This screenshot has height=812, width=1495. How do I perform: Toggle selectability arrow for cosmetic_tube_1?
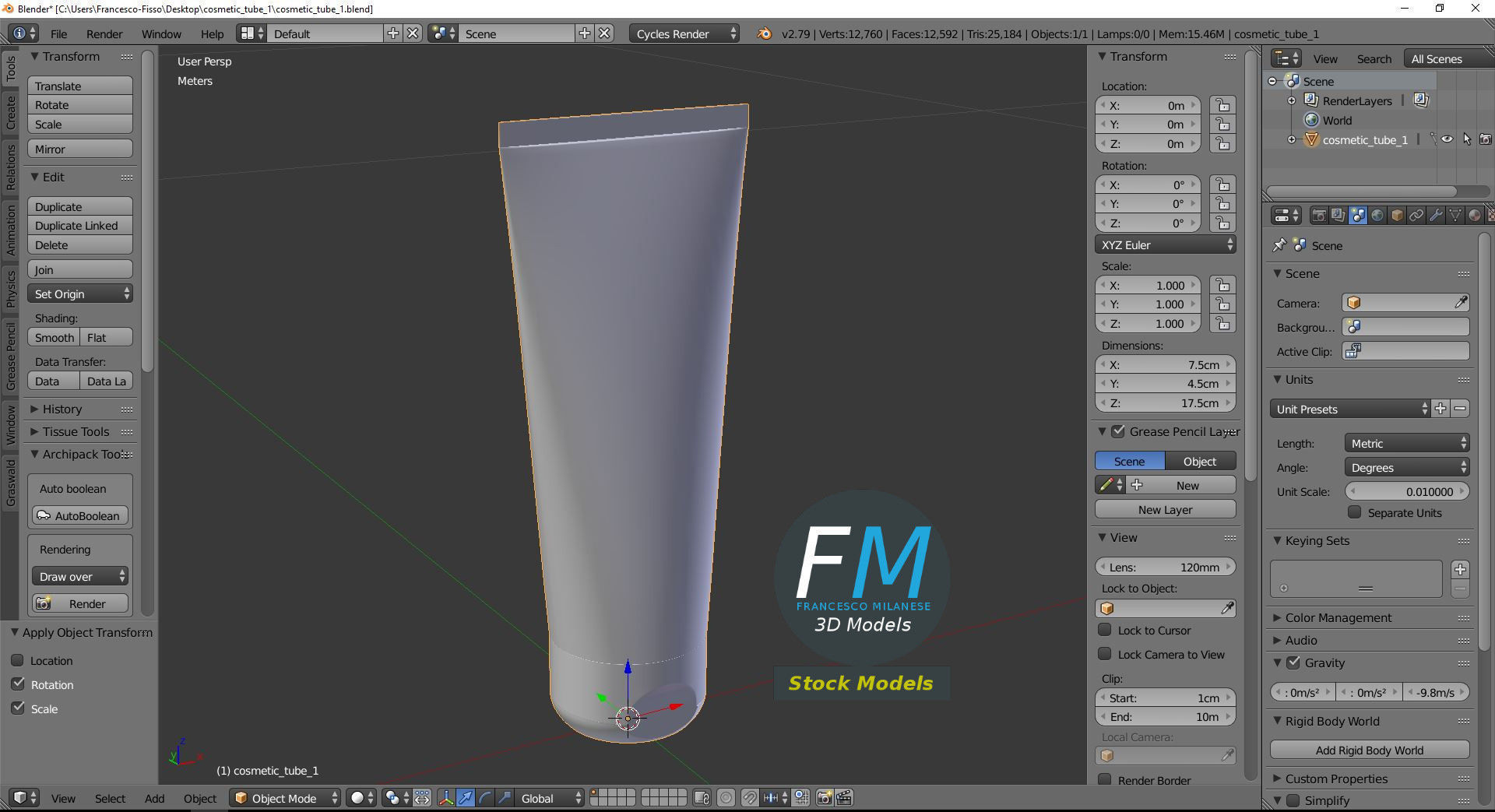click(1467, 139)
